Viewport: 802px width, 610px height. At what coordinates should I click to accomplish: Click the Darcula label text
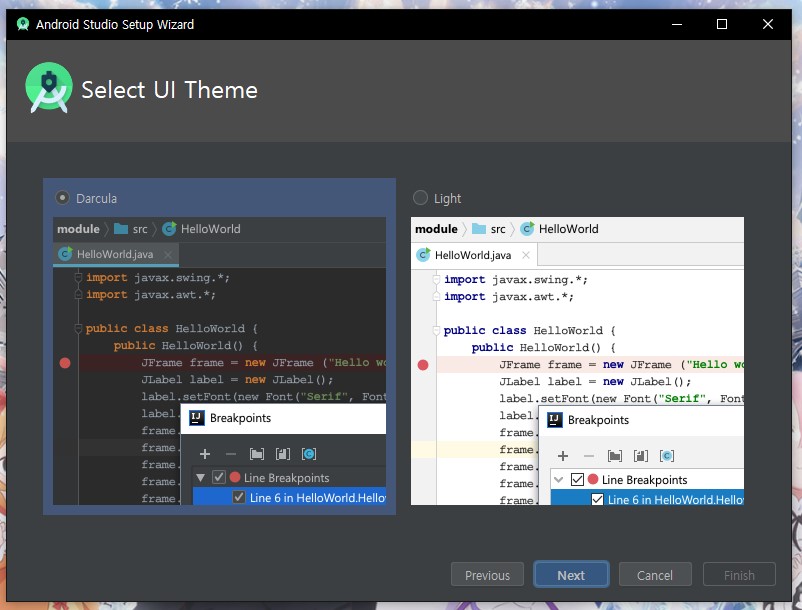click(96, 198)
